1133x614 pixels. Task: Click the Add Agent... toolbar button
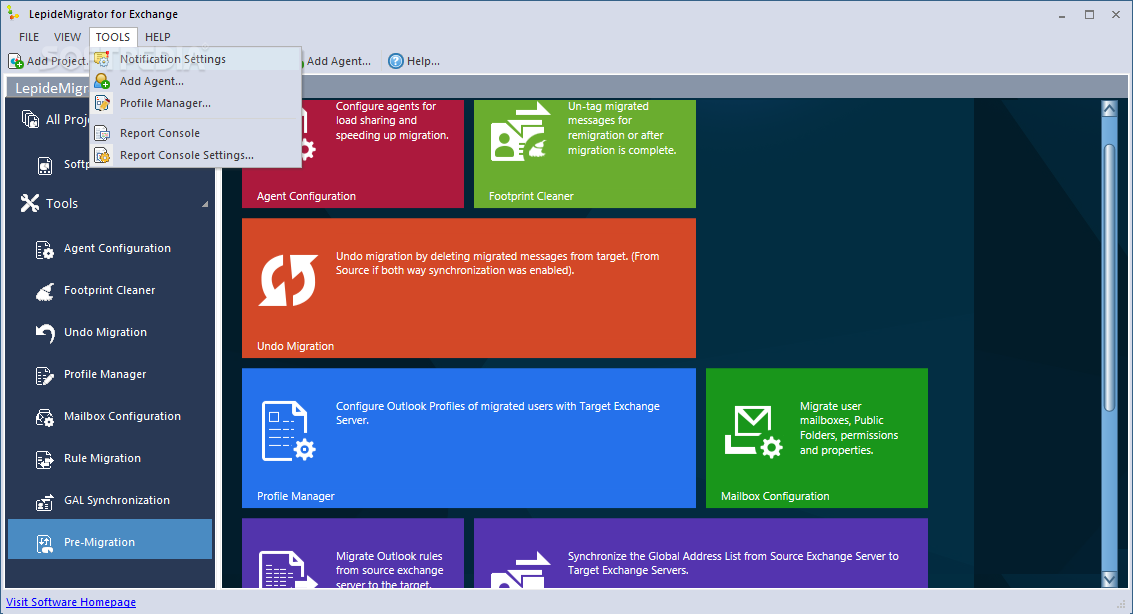pyautogui.click(x=338, y=61)
